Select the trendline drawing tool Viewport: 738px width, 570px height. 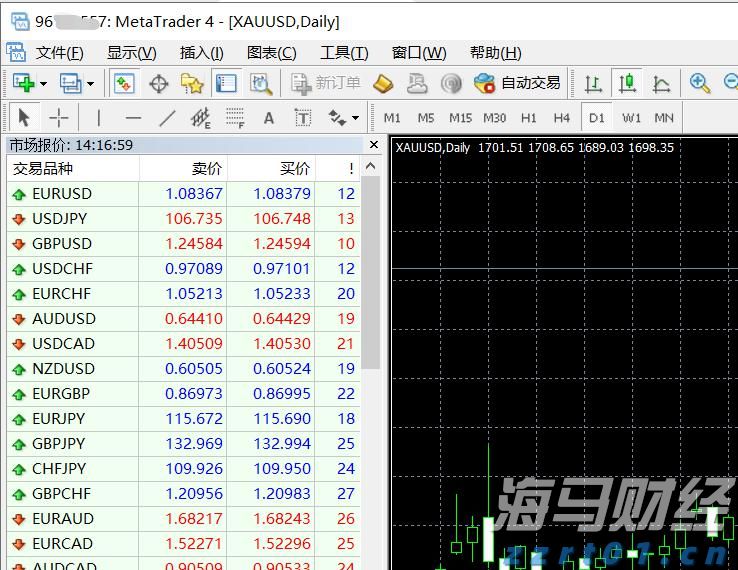point(167,118)
